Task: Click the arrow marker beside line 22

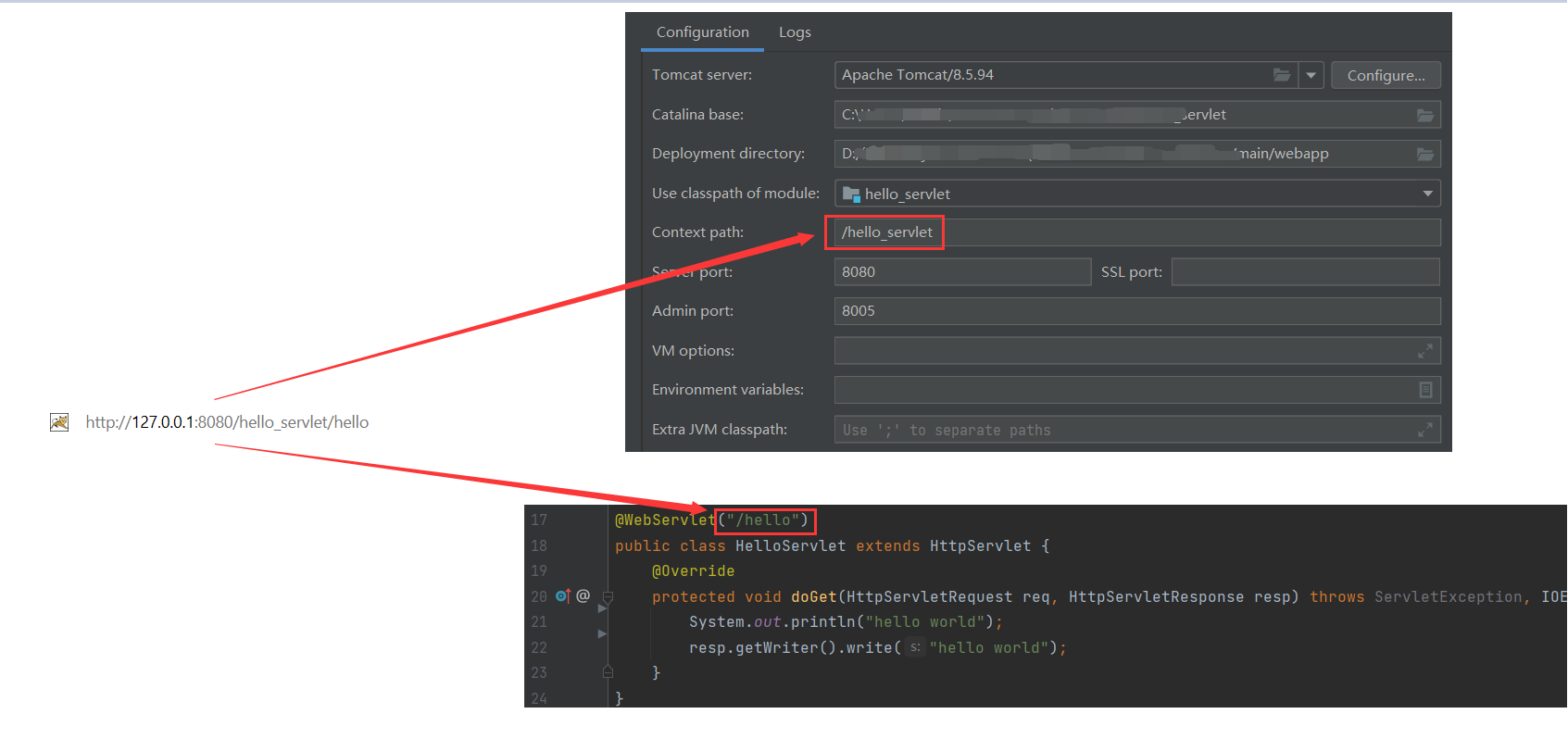Action: tap(602, 634)
